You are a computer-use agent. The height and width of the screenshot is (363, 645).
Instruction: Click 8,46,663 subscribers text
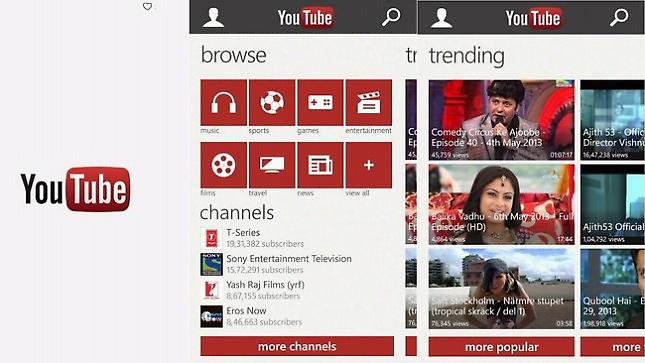(264, 322)
